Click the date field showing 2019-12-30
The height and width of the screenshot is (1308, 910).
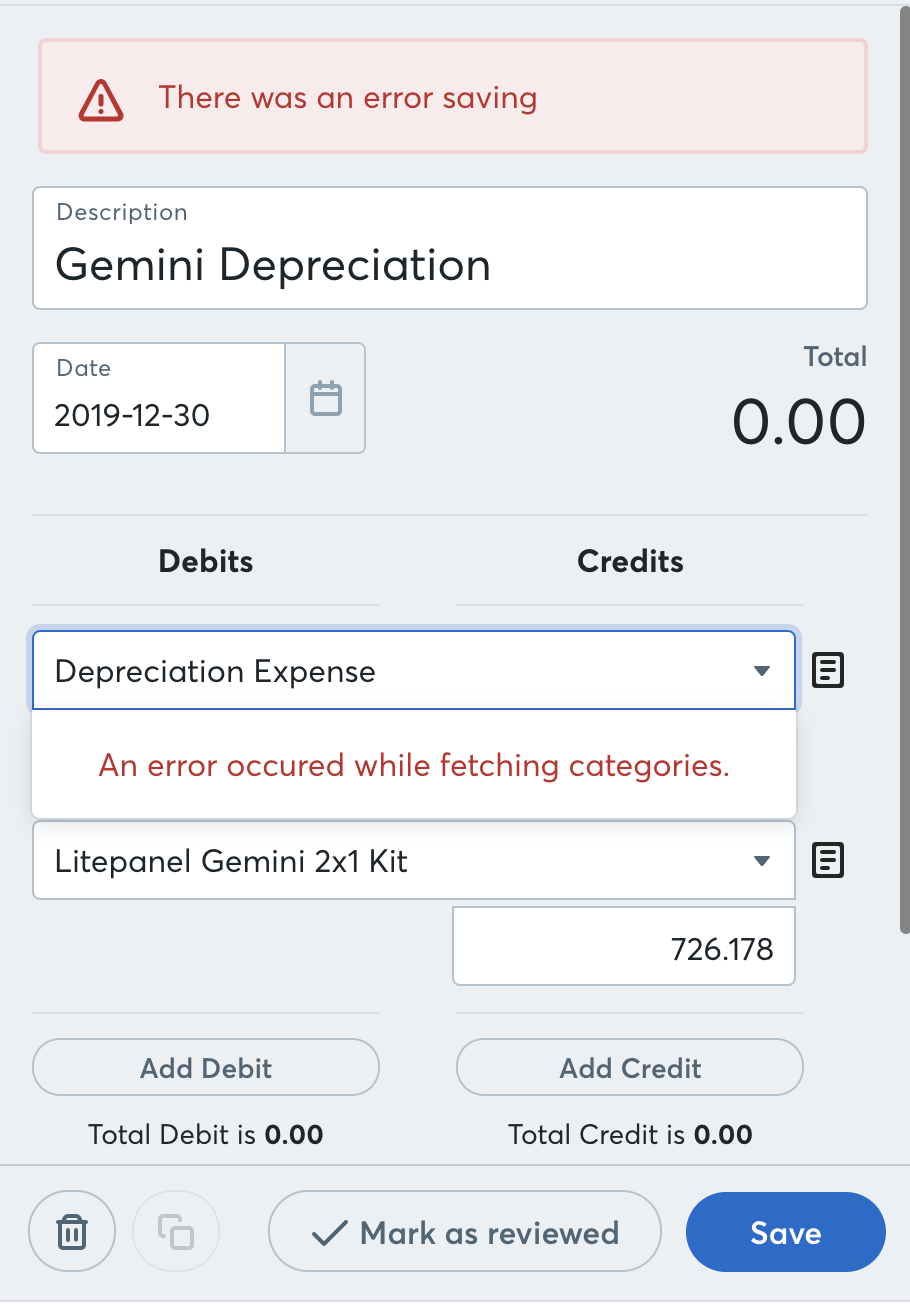pos(160,414)
